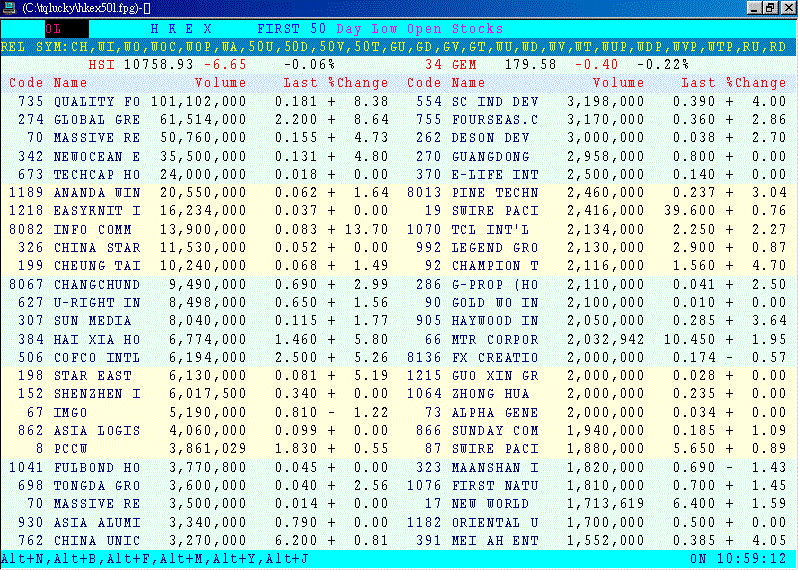Select stock name COFCO INTL
The height and width of the screenshot is (570, 798).
(x=97, y=358)
